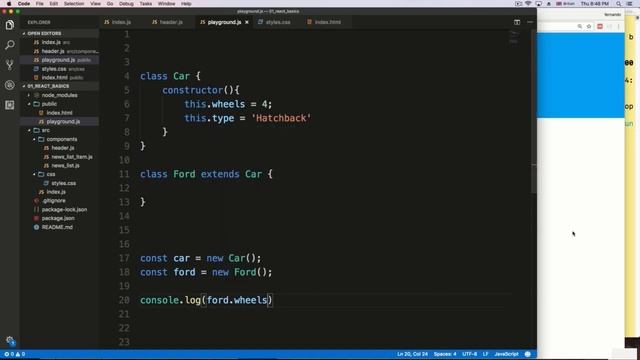This screenshot has height=360, width=640.
Task: Open the Selection menu
Action: (74, 4)
